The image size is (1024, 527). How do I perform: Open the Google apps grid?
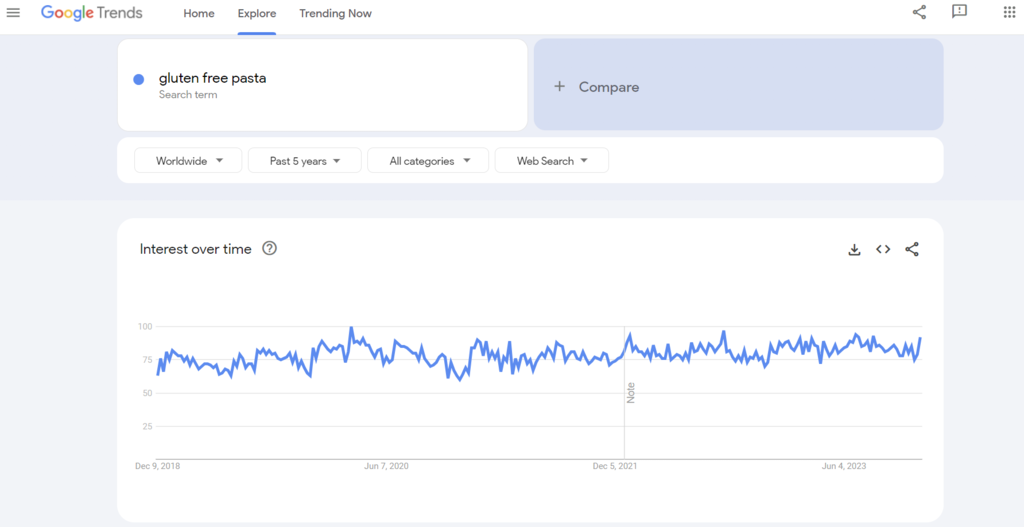tap(1008, 12)
